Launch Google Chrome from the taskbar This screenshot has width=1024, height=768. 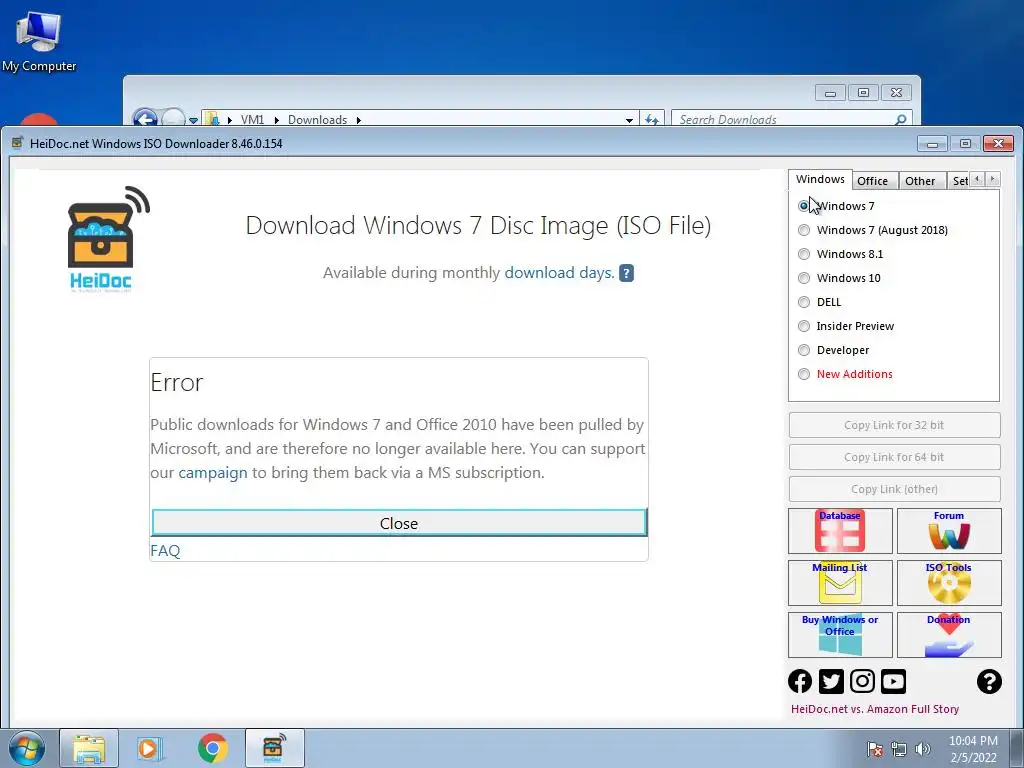click(212, 748)
